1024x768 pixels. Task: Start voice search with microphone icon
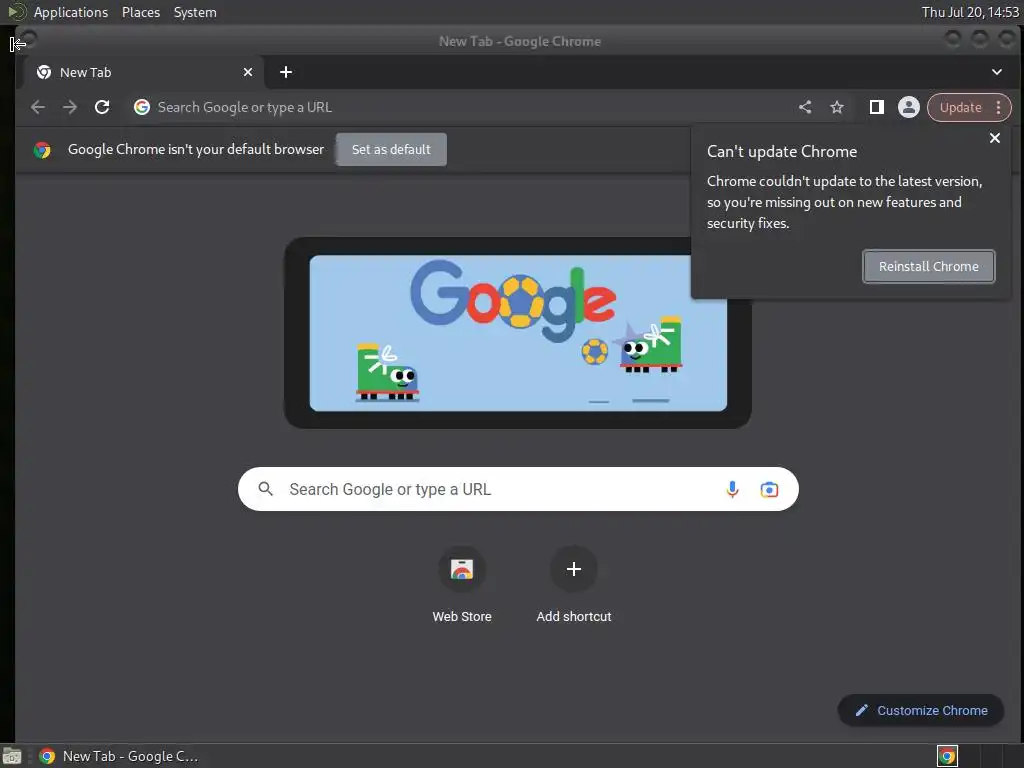click(732, 489)
